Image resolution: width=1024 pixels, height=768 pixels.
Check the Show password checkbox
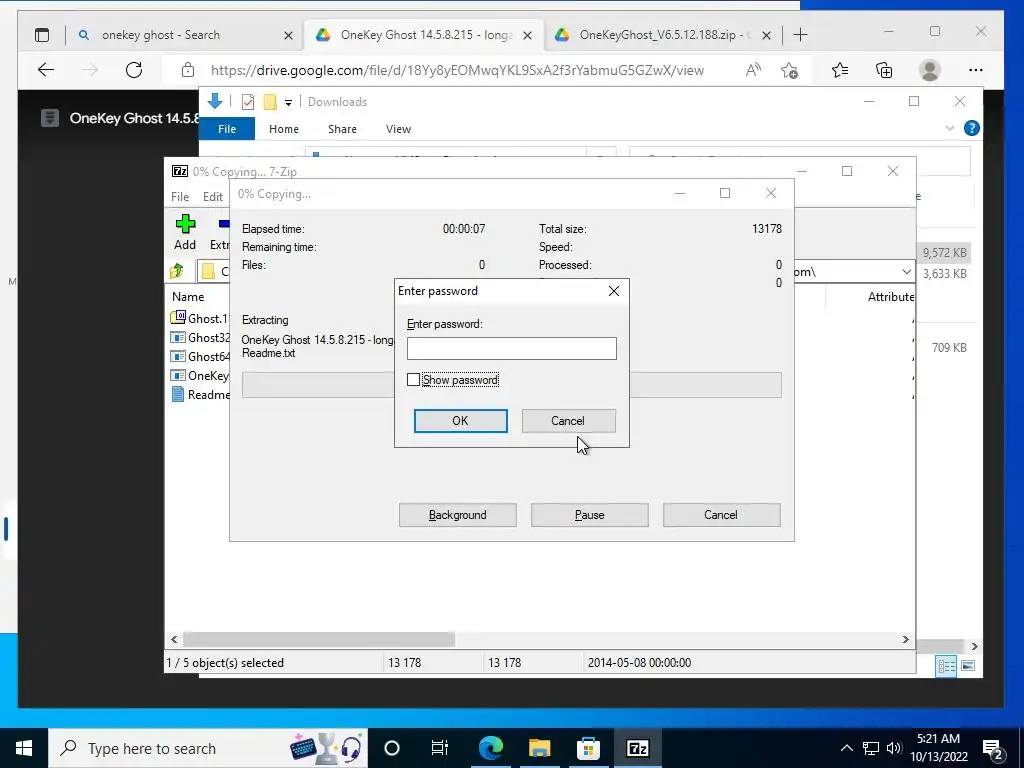[413, 379]
